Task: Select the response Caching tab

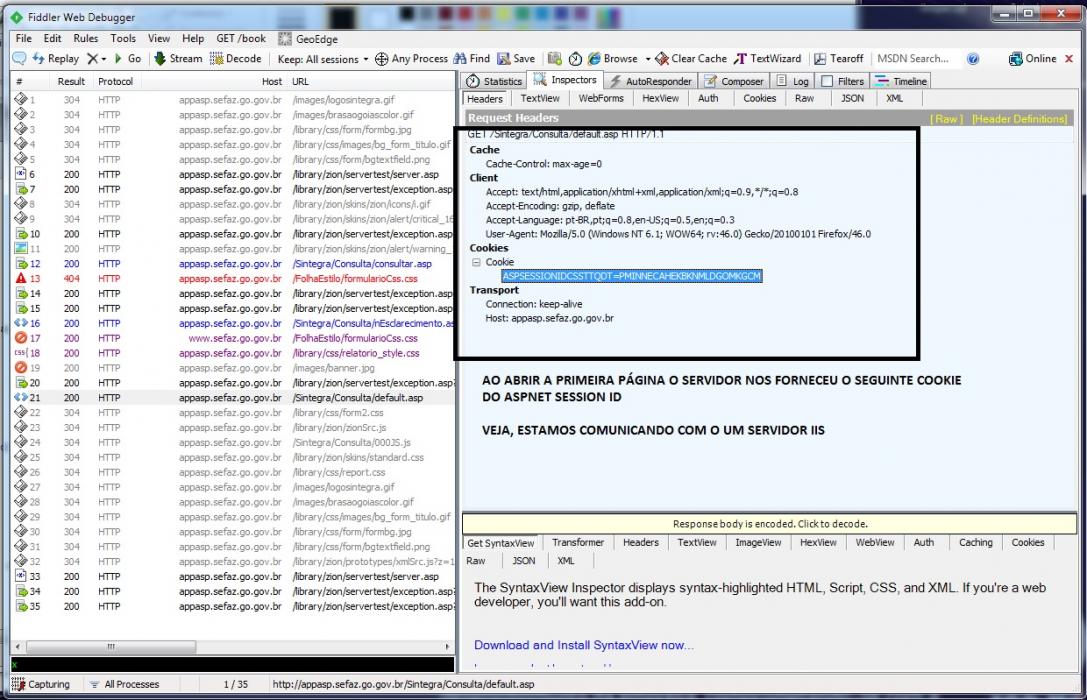Action: pos(975,543)
